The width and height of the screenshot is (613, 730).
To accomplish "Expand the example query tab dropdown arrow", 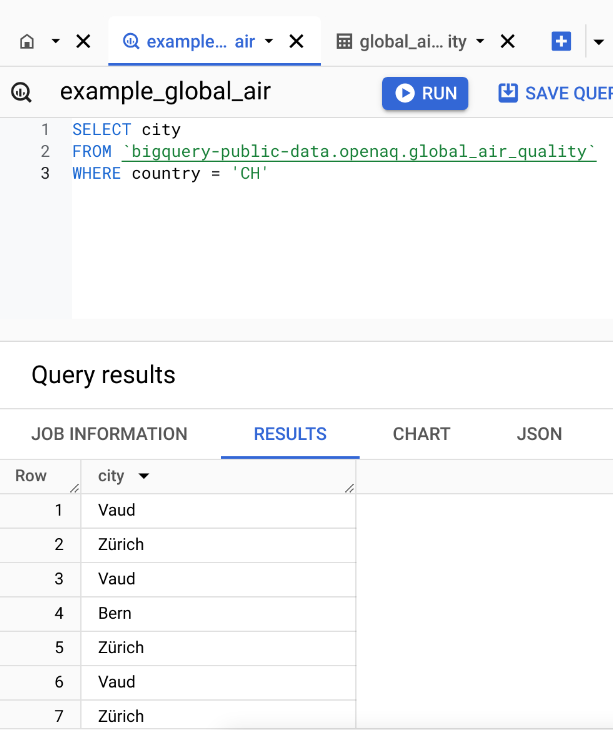I will (269, 41).
